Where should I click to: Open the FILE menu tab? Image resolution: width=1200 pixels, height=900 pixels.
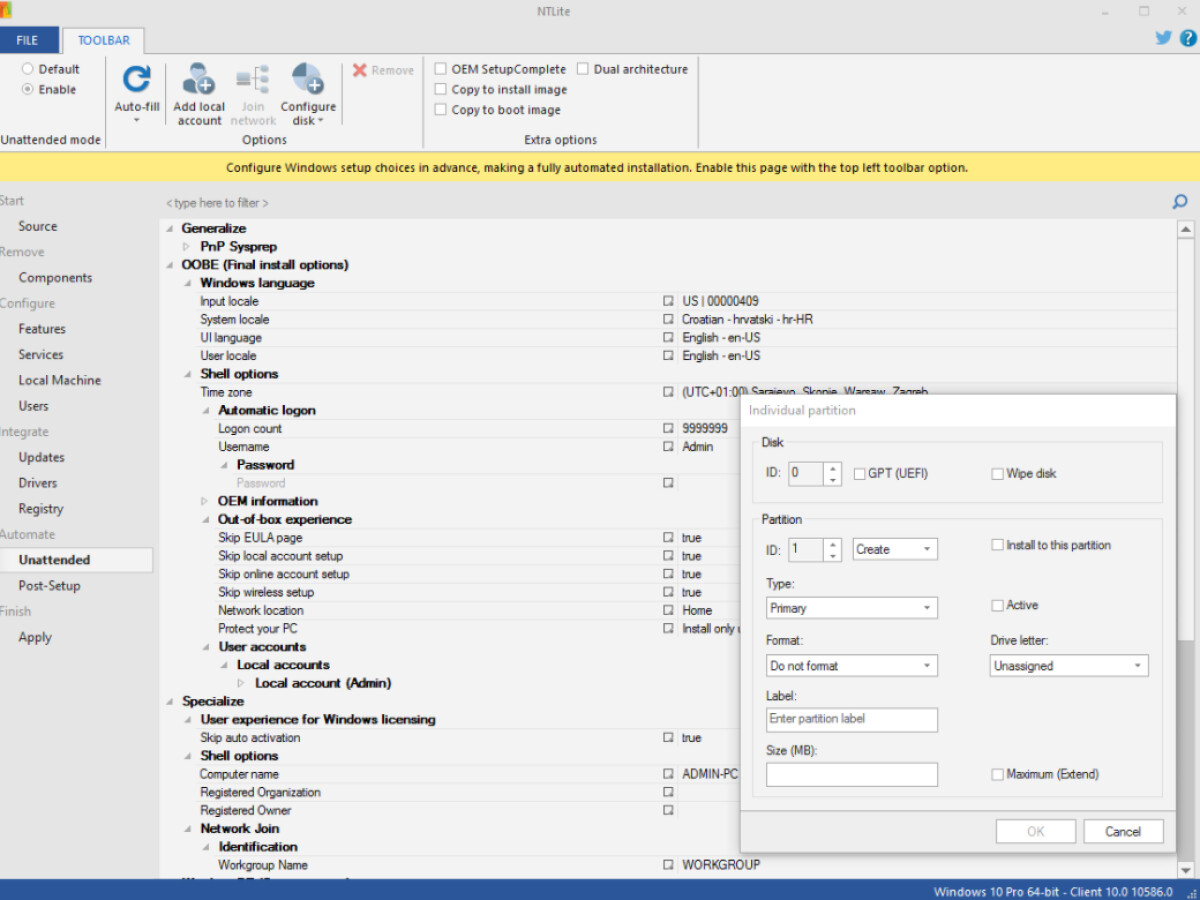[x=28, y=40]
